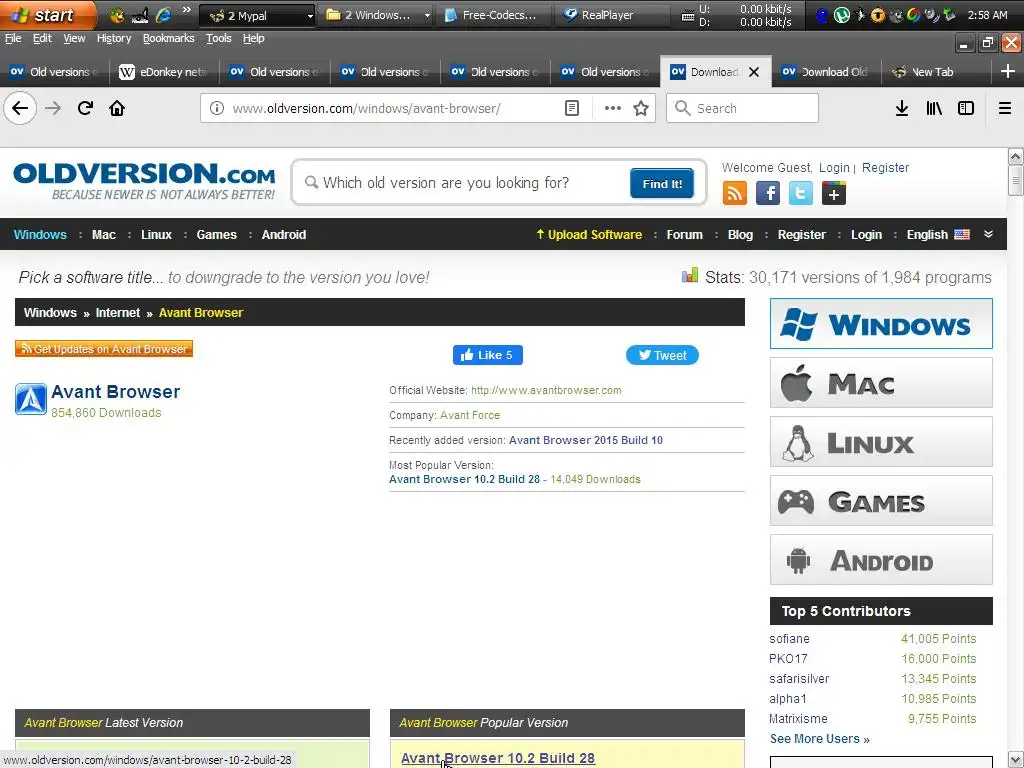This screenshot has width=1024, height=768.
Task: Go back to the previous page
Action: tap(20, 108)
